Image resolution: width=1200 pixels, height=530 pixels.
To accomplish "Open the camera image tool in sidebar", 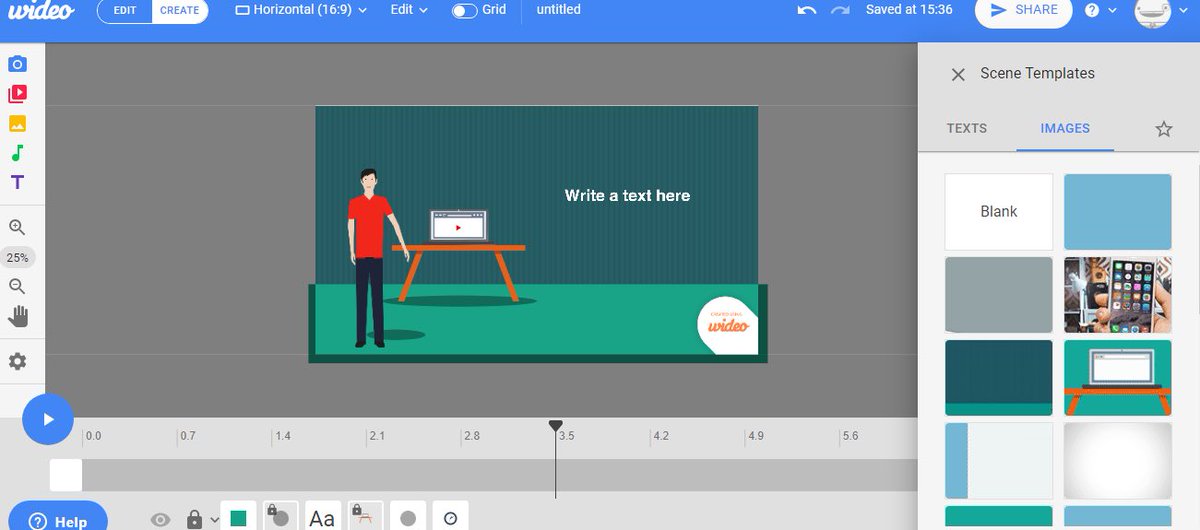I will coord(17,65).
